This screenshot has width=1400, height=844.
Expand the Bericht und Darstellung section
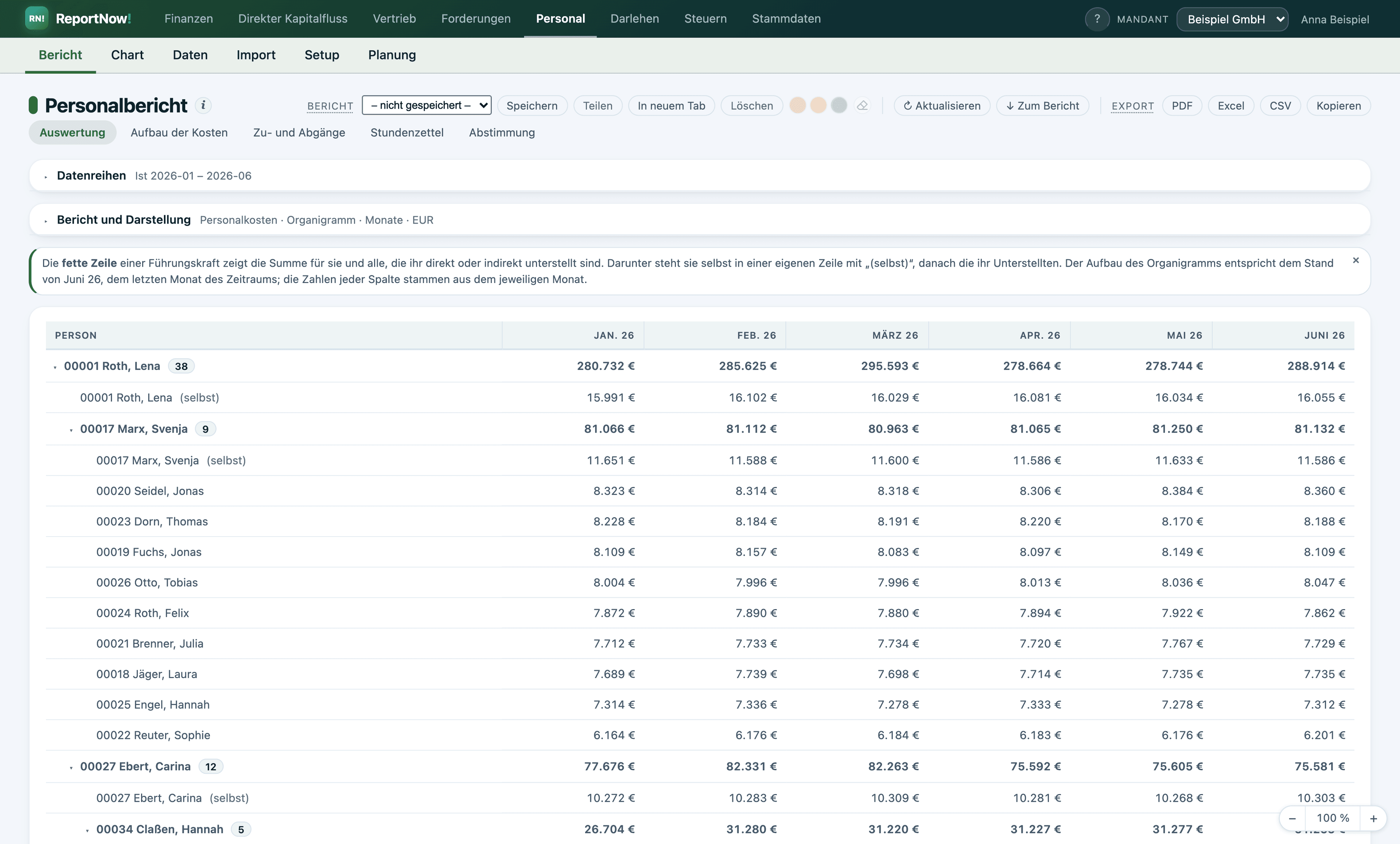[46, 221]
